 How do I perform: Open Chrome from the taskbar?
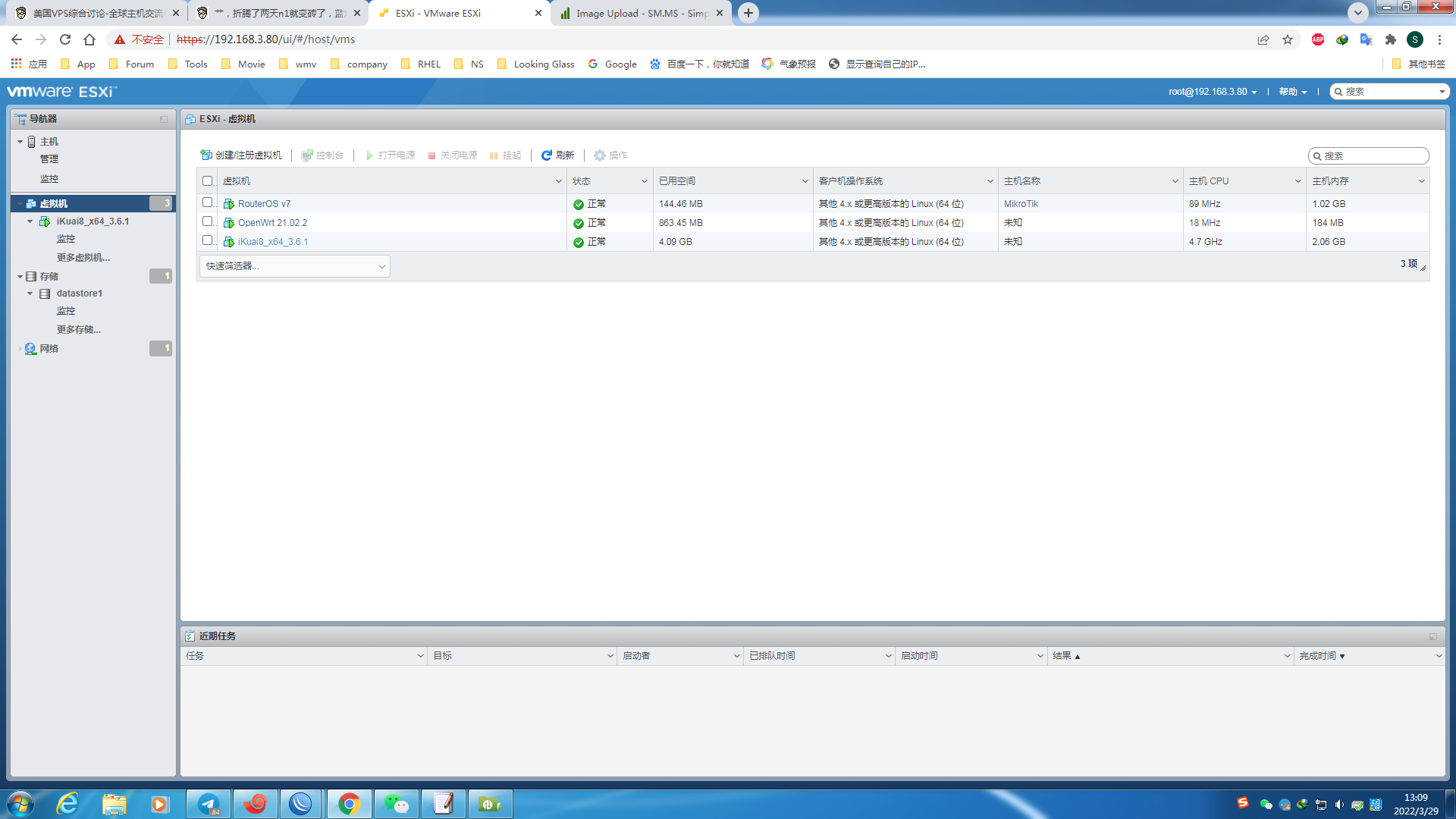pos(349,804)
